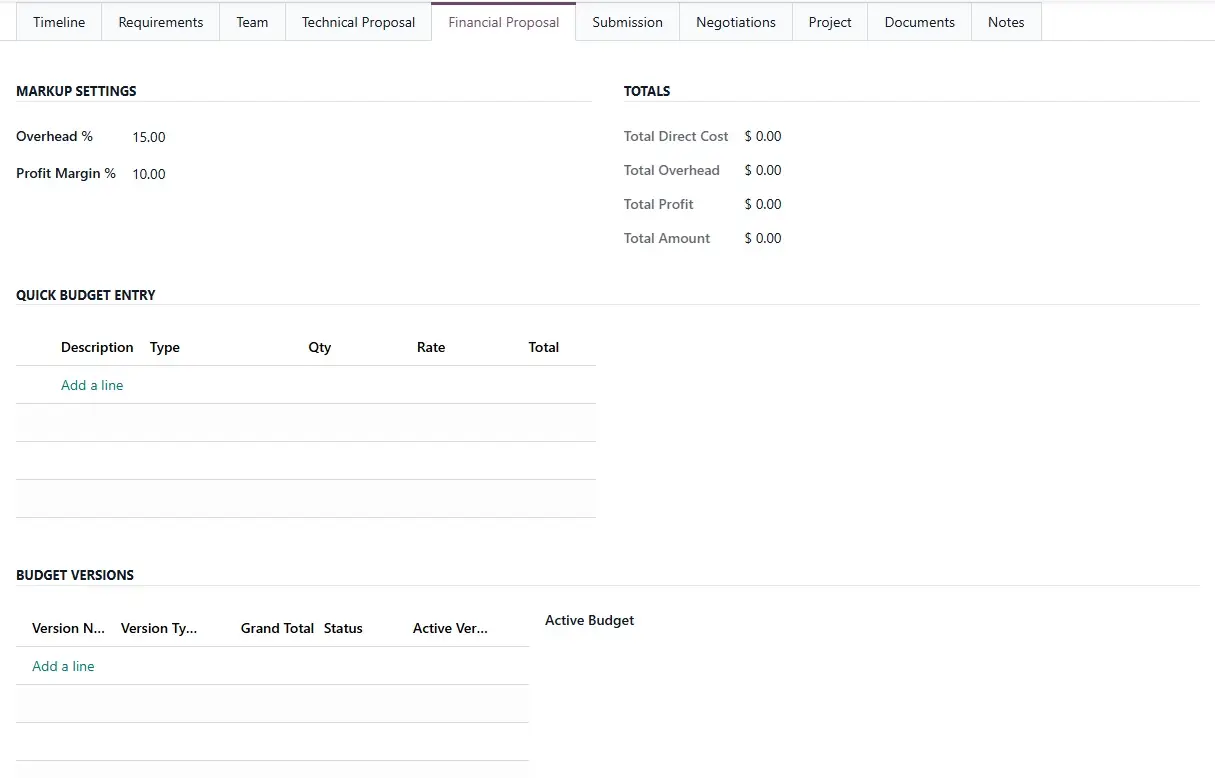Sort by the Description column header
Viewport: 1215px width, 778px height.
pyautogui.click(x=97, y=347)
